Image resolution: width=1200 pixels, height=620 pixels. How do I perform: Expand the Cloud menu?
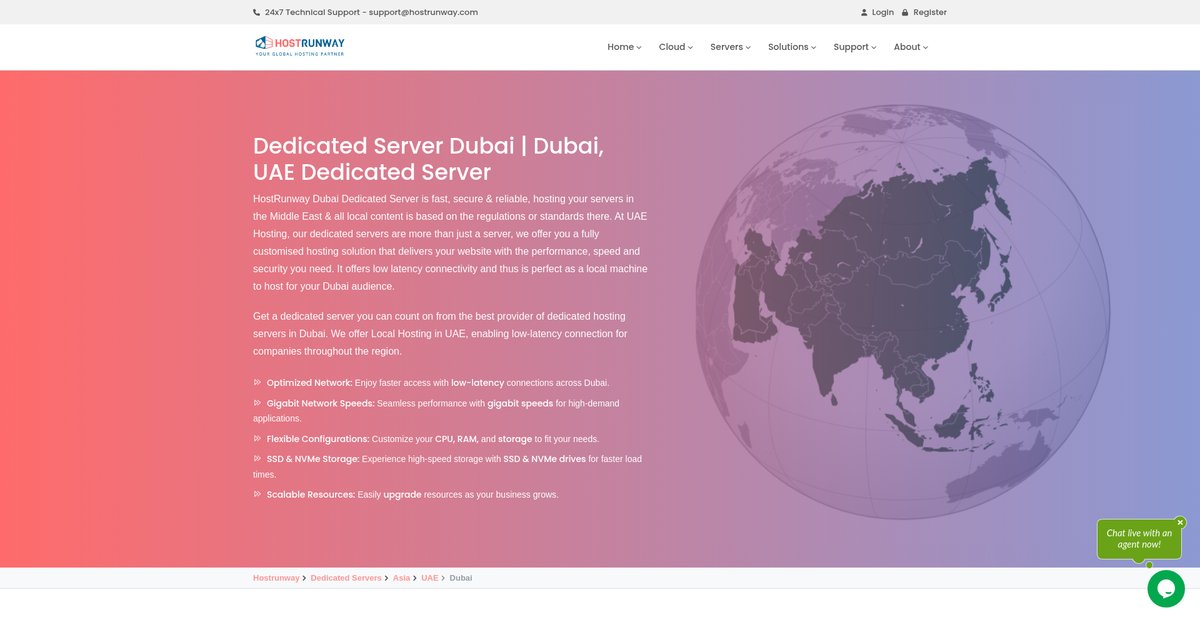point(676,47)
